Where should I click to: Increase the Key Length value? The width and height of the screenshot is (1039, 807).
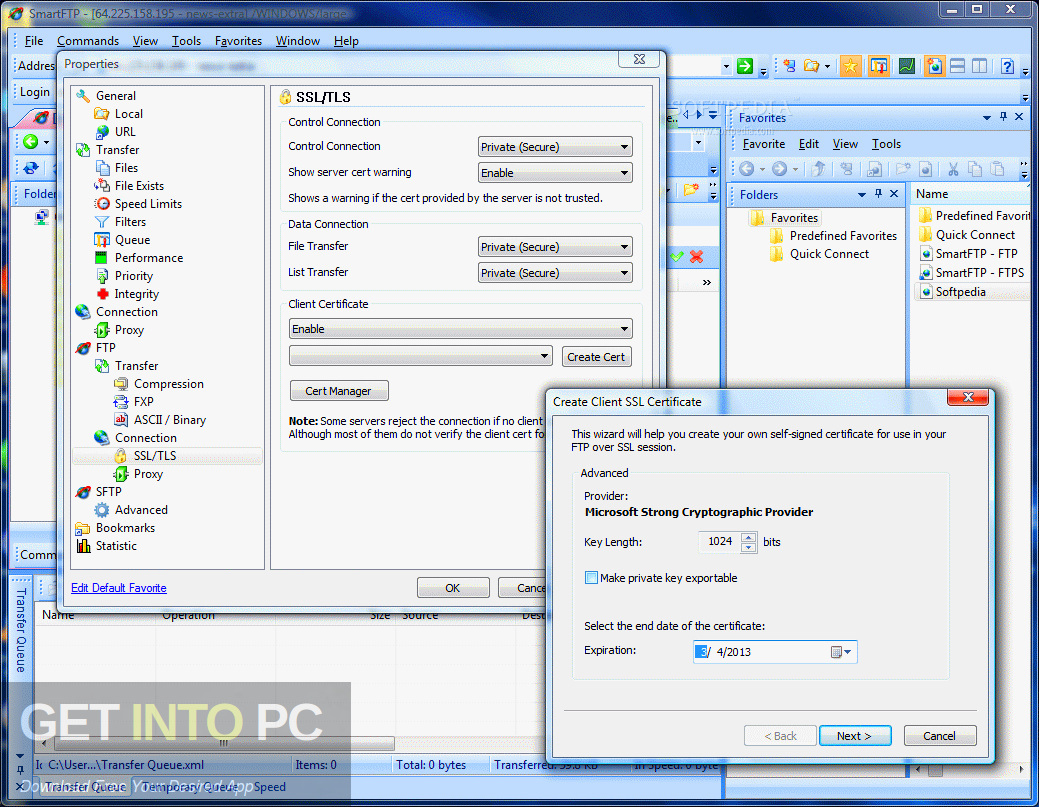(x=749, y=537)
